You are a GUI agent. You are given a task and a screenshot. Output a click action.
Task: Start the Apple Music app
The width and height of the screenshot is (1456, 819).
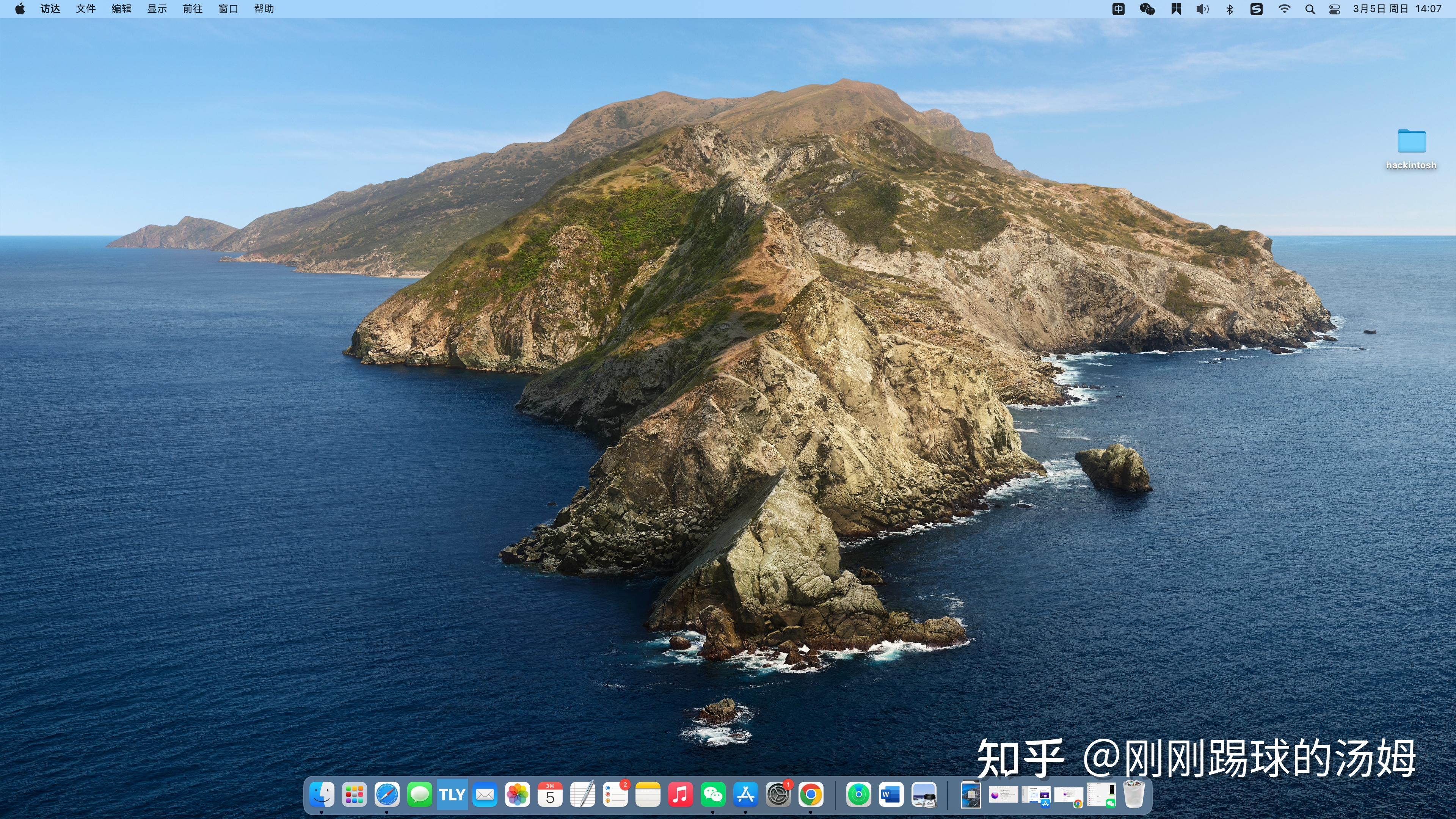[681, 795]
